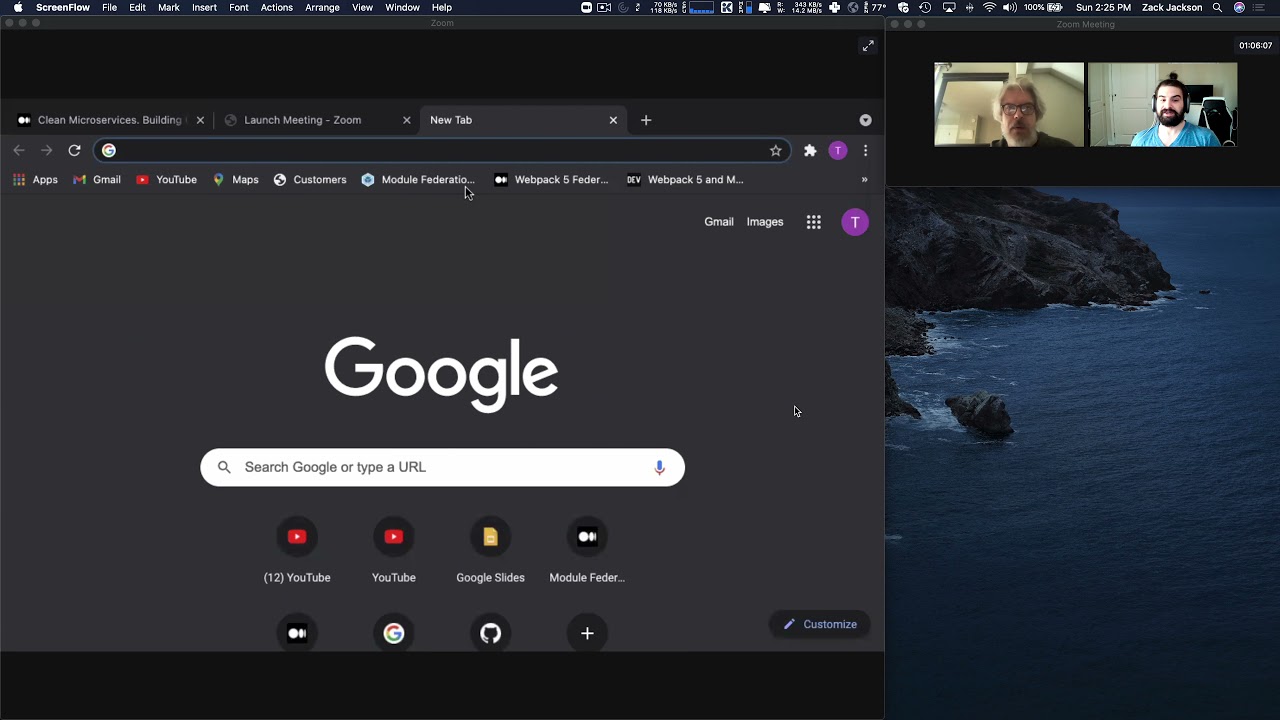
Task: Open Spotlight search in the menu bar
Action: pyautogui.click(x=1217, y=7)
